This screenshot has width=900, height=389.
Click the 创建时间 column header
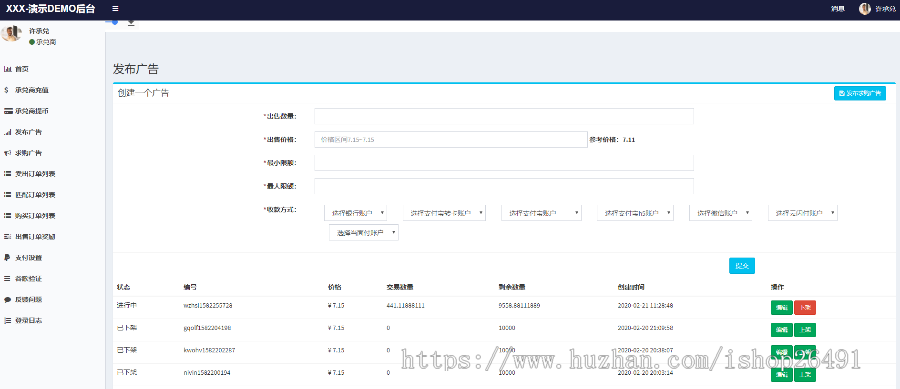[x=631, y=286]
